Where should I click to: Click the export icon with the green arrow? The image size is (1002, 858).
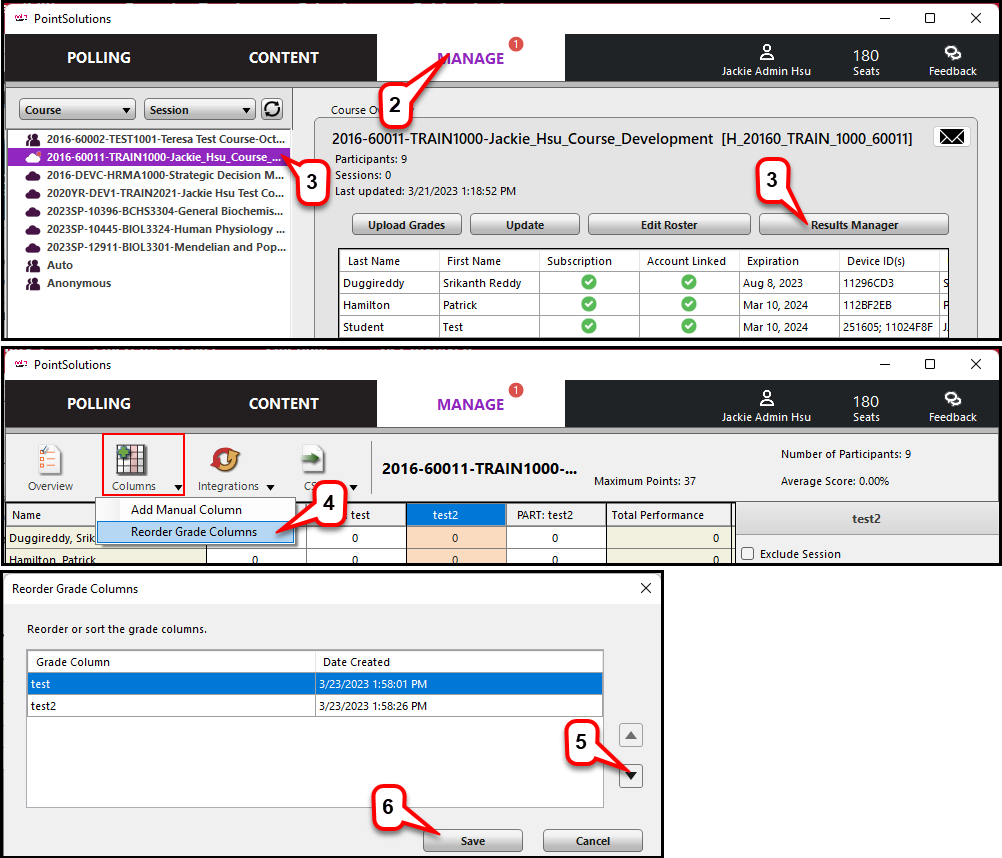[312, 459]
